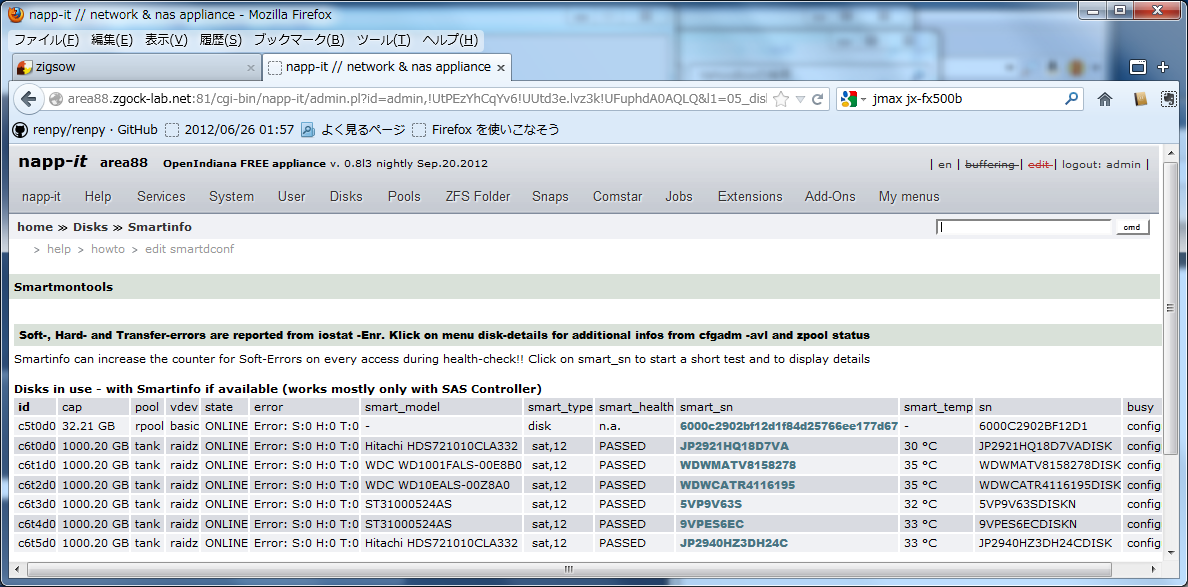The height and width of the screenshot is (587, 1188).
Task: Open the help submenu link
Action: pos(58,248)
